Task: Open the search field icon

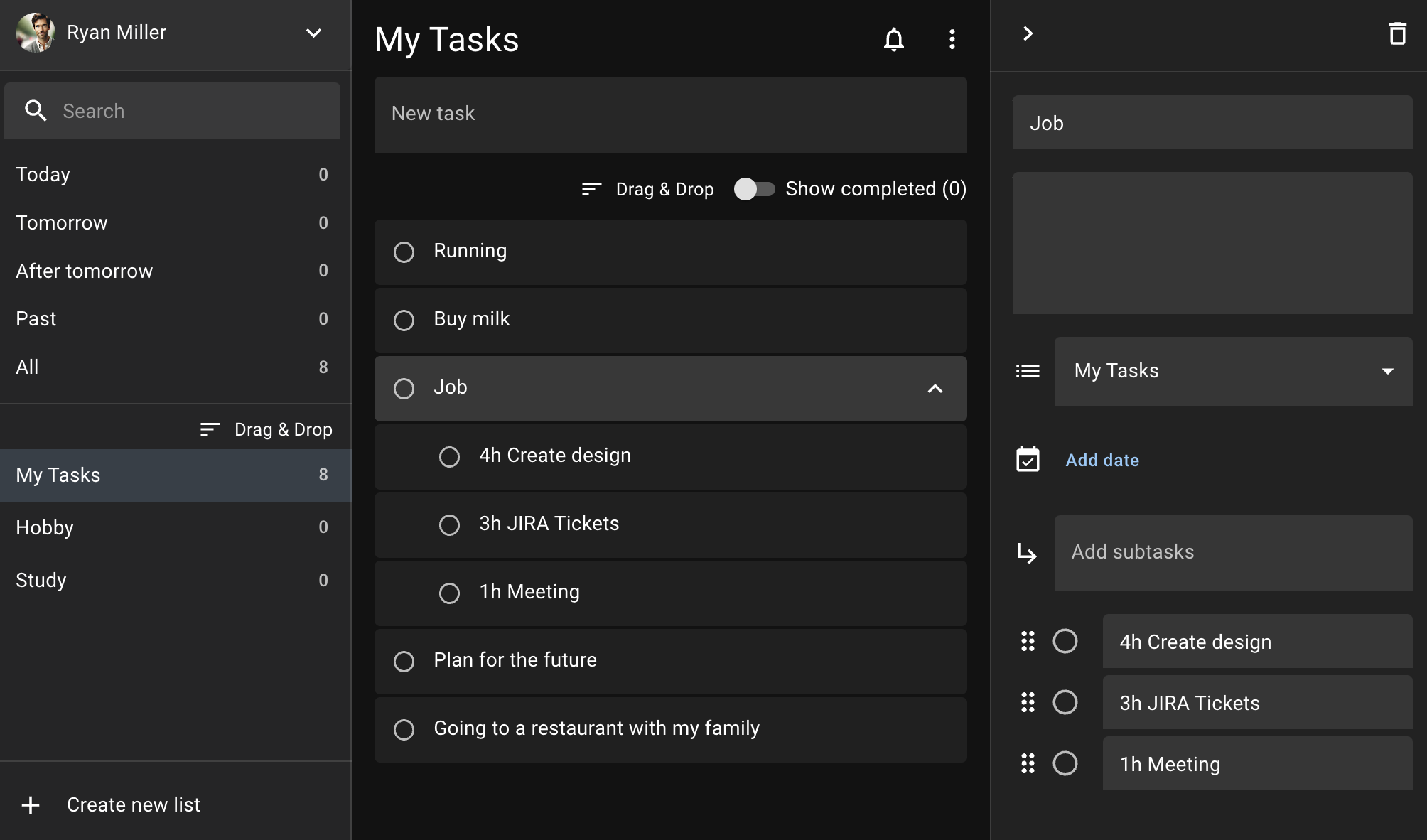Action: (36, 111)
